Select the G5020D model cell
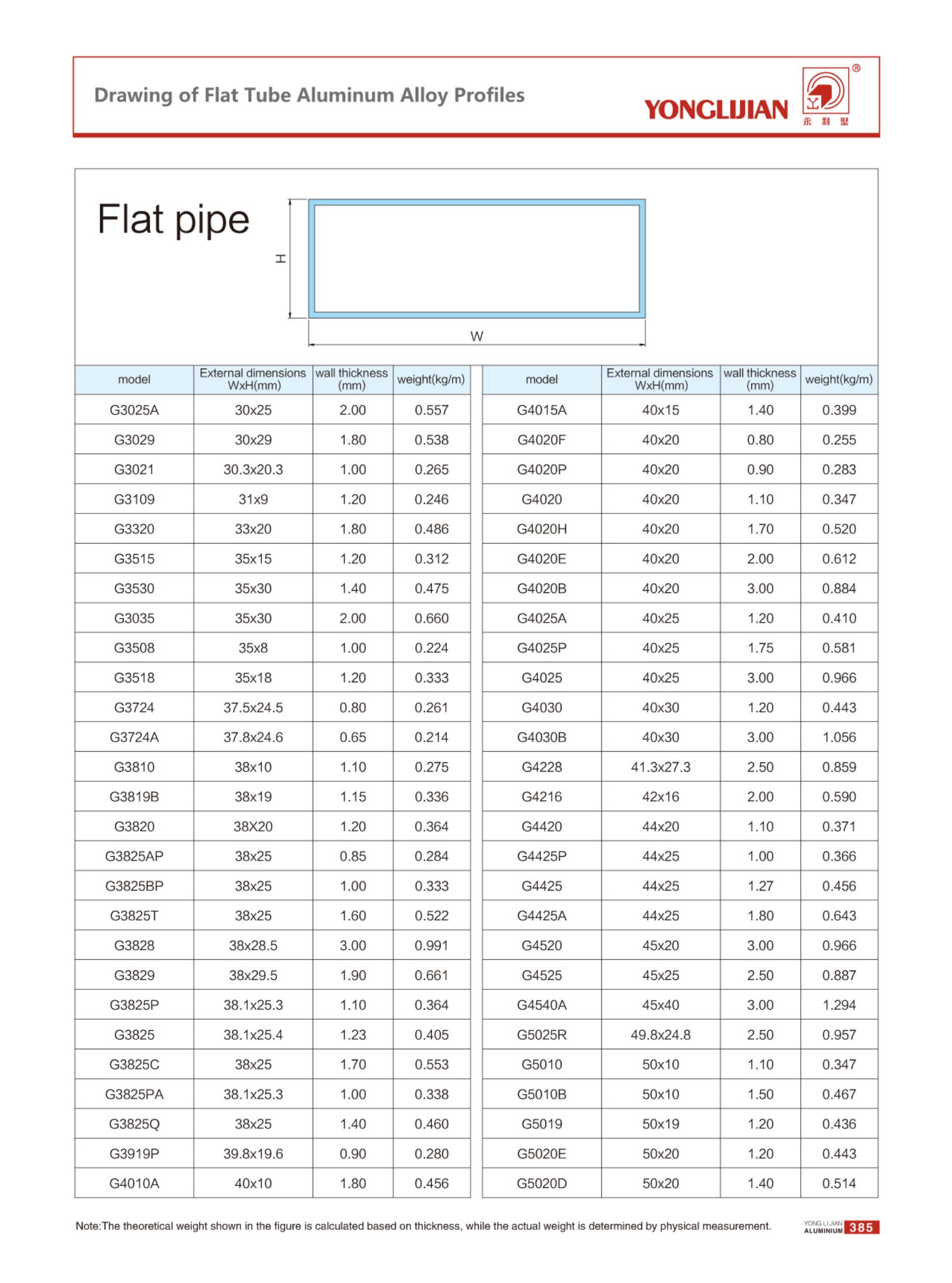Screen dimensions: 952x1283 pos(541,1184)
